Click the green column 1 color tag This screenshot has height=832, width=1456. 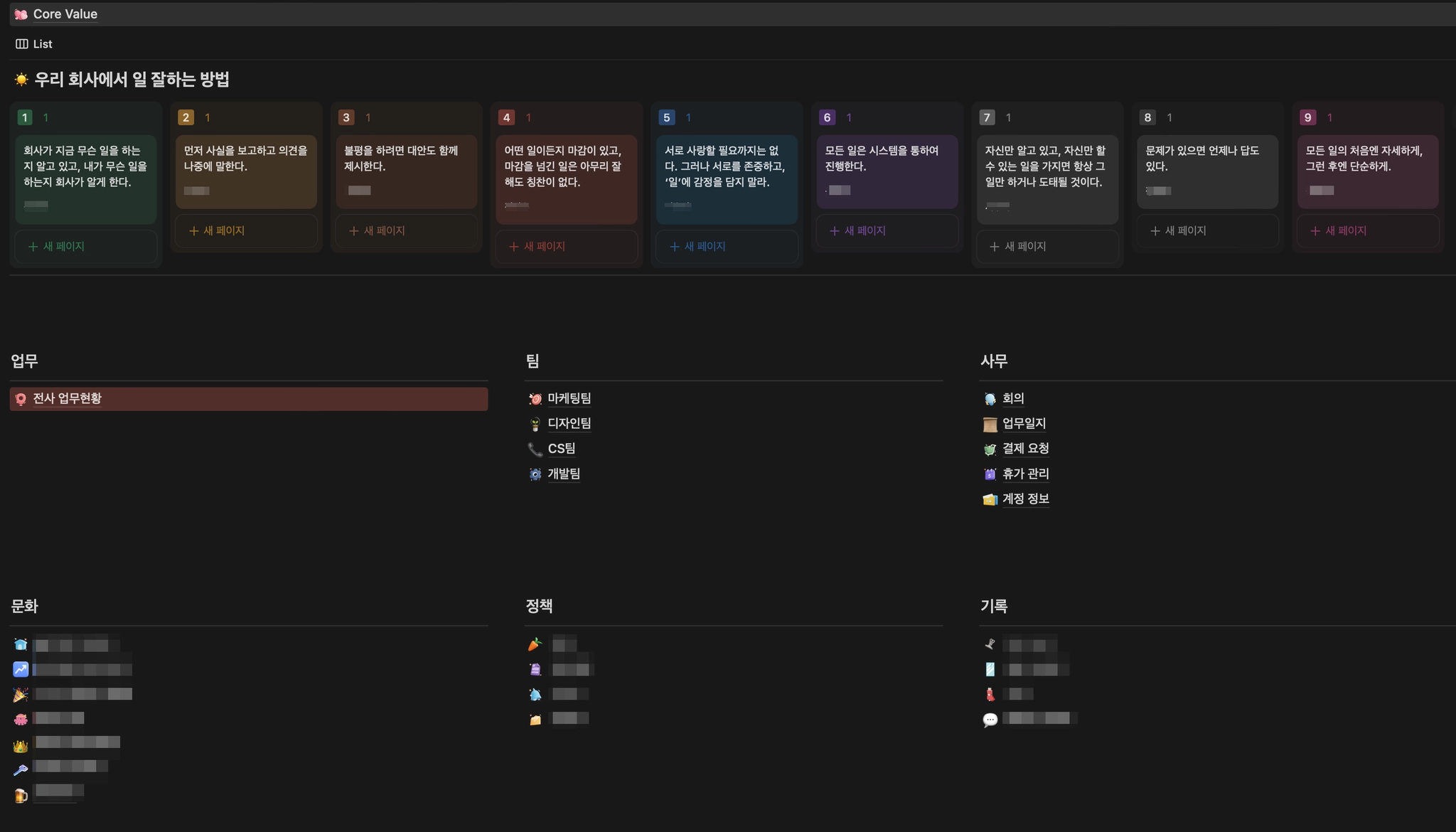[x=25, y=117]
